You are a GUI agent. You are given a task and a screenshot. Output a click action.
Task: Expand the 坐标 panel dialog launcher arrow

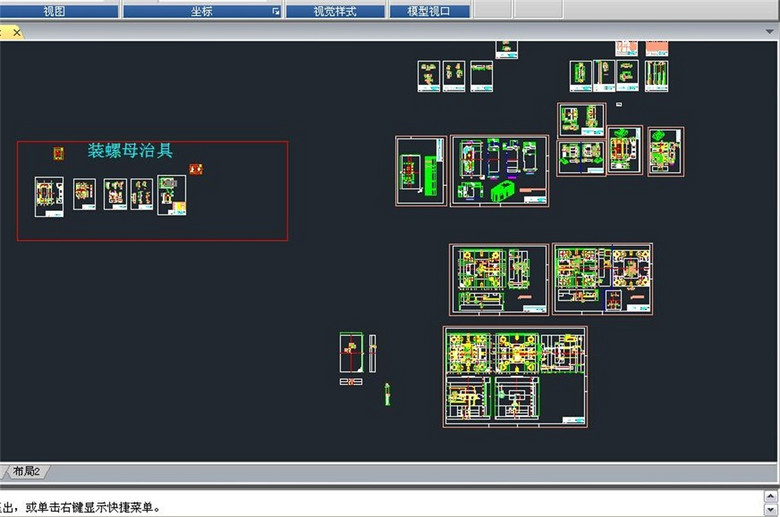276,12
